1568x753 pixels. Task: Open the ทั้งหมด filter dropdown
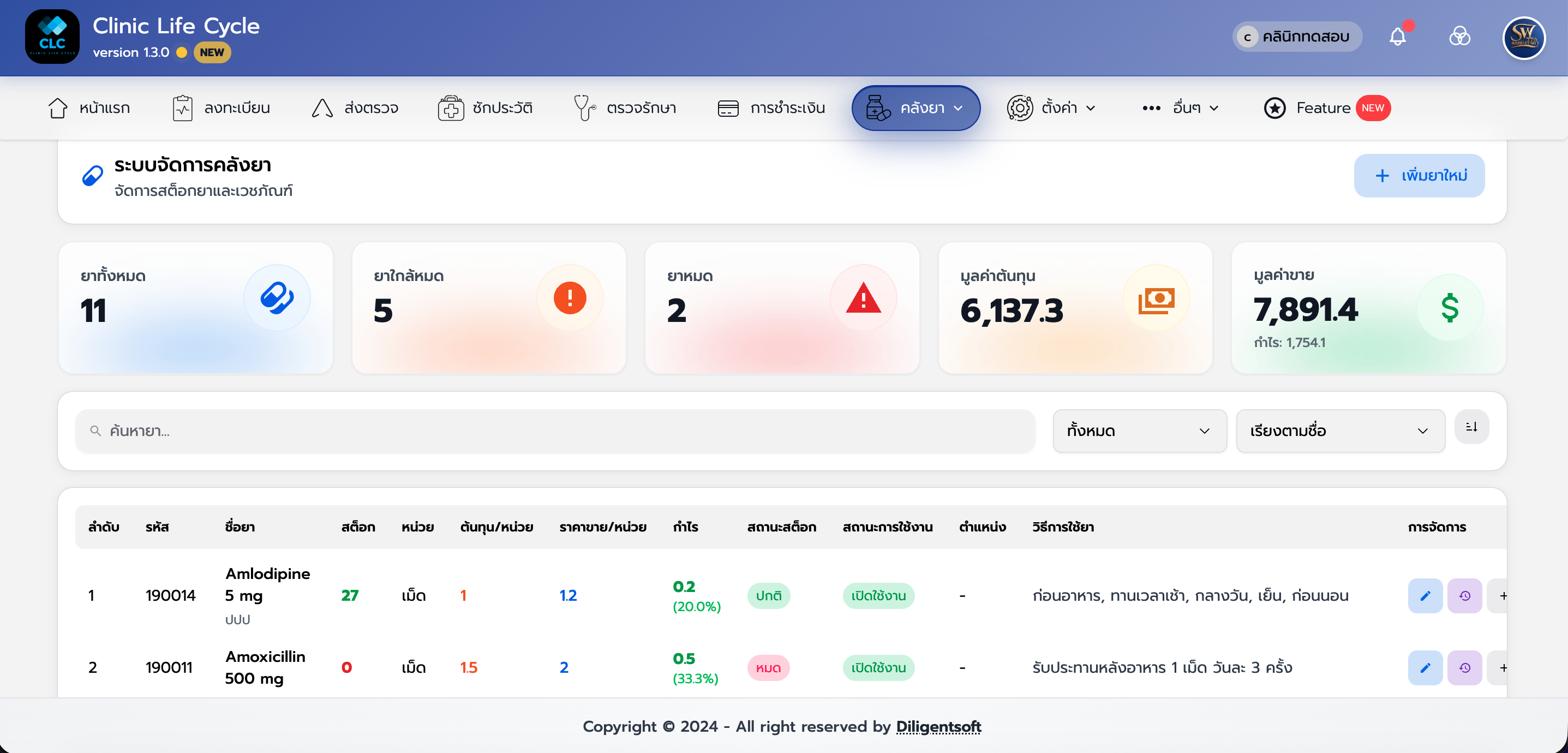pyautogui.click(x=1139, y=431)
